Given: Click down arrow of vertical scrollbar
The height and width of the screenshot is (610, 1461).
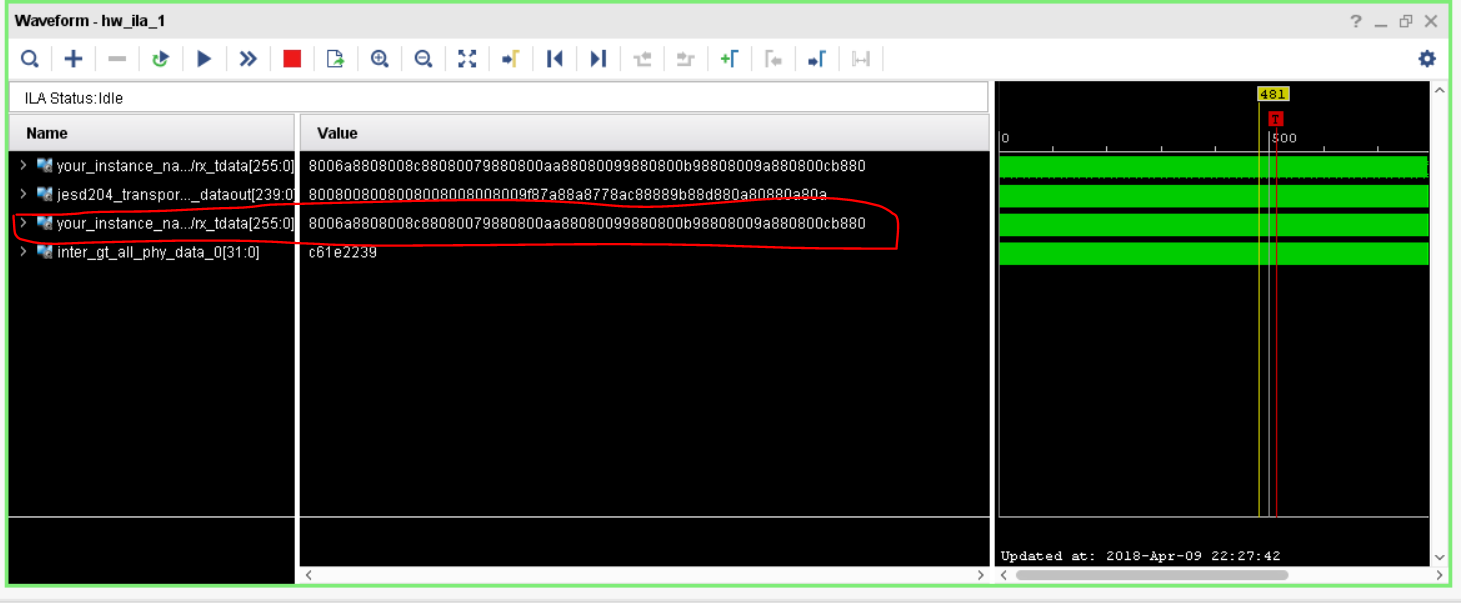Looking at the screenshot, I should coord(1440,558).
